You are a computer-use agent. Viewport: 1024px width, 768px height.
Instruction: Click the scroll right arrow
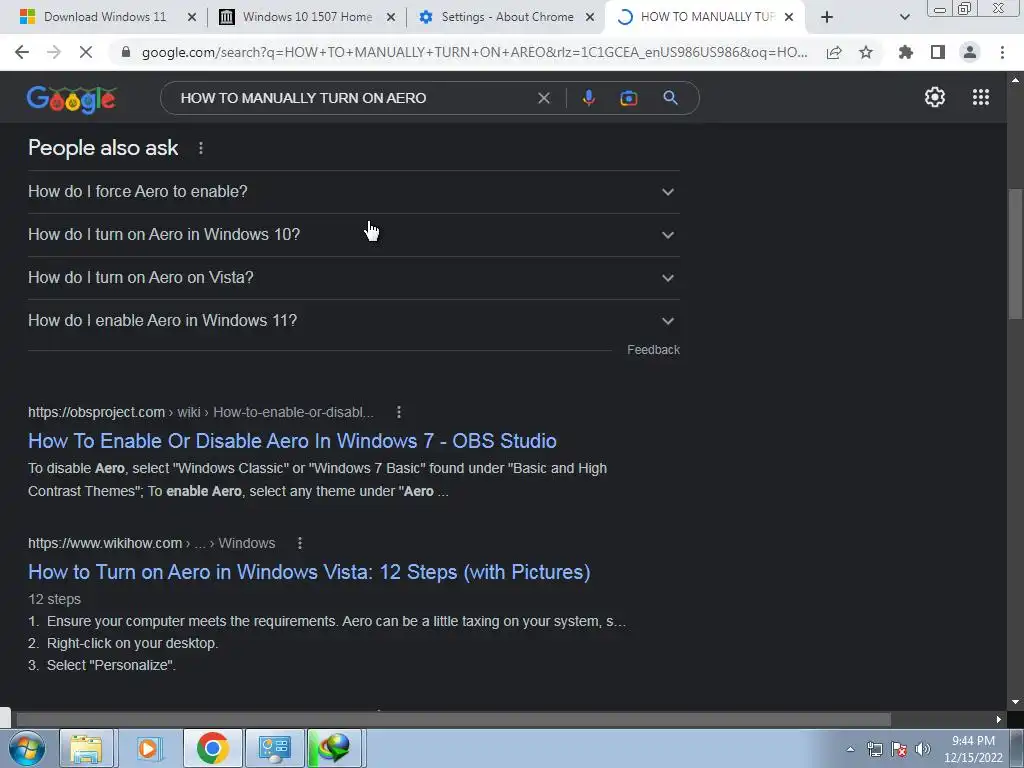click(998, 719)
